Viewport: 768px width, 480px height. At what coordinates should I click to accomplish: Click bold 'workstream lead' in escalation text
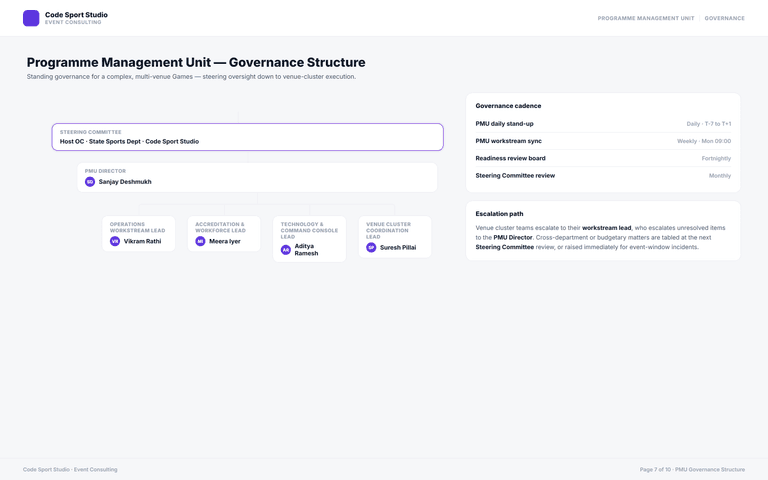tap(606, 228)
